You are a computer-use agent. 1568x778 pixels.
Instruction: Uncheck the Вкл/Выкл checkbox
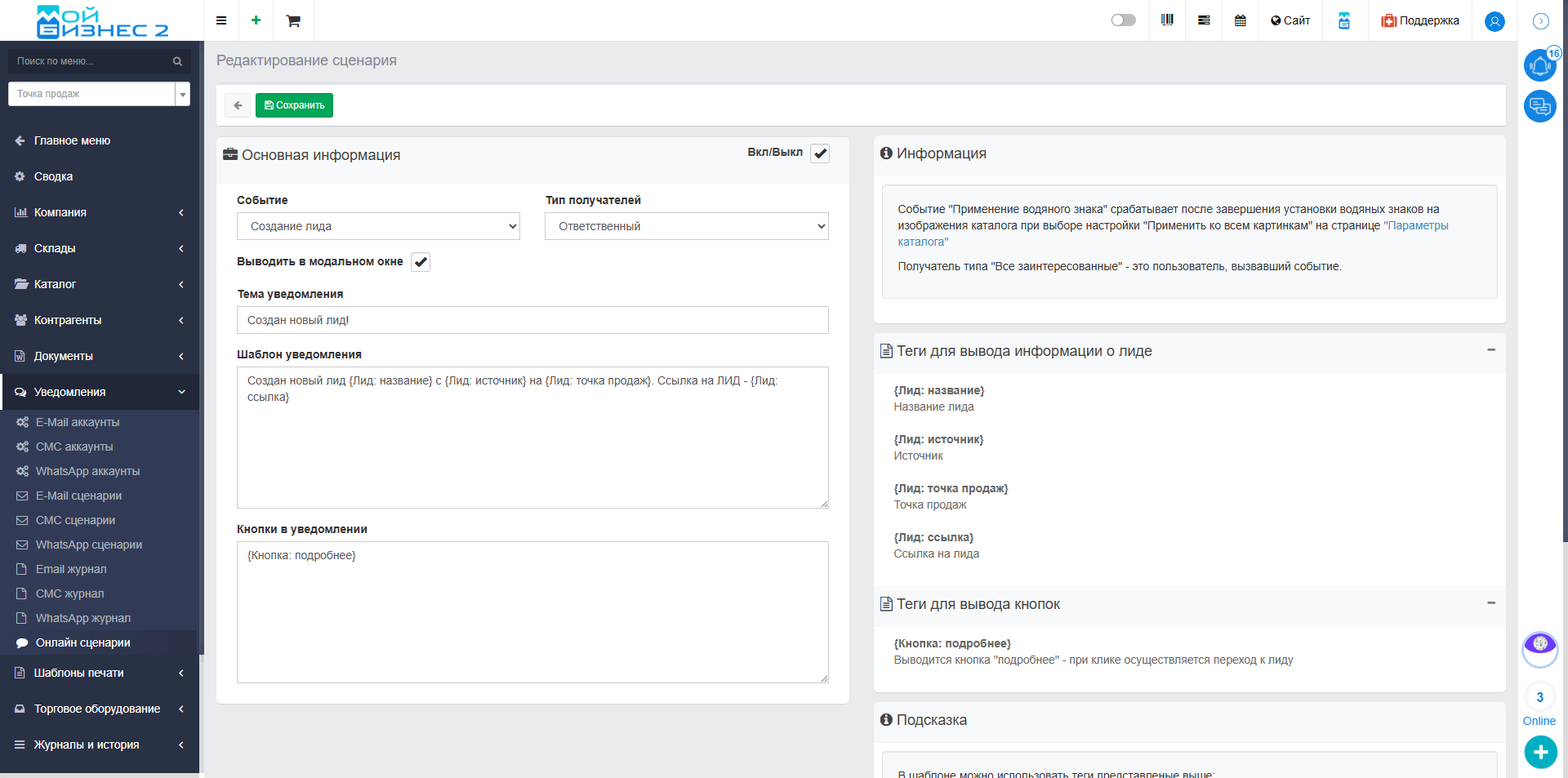click(x=820, y=153)
